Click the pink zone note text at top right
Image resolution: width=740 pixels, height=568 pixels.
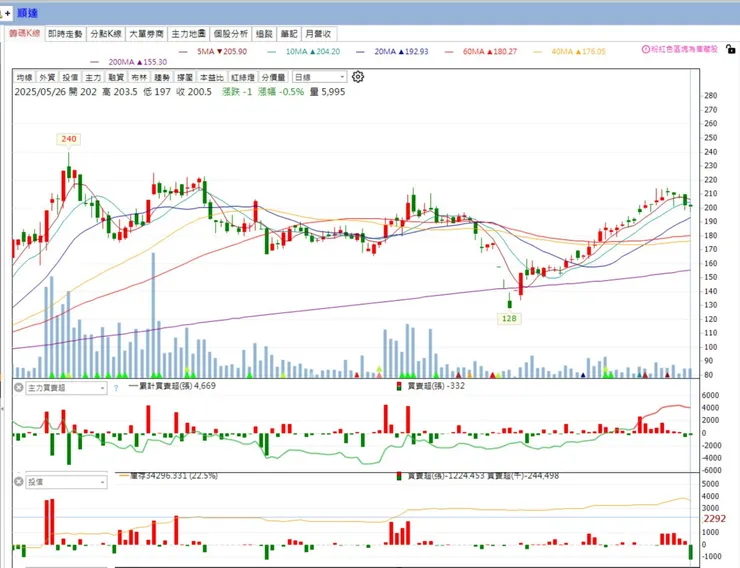(684, 49)
